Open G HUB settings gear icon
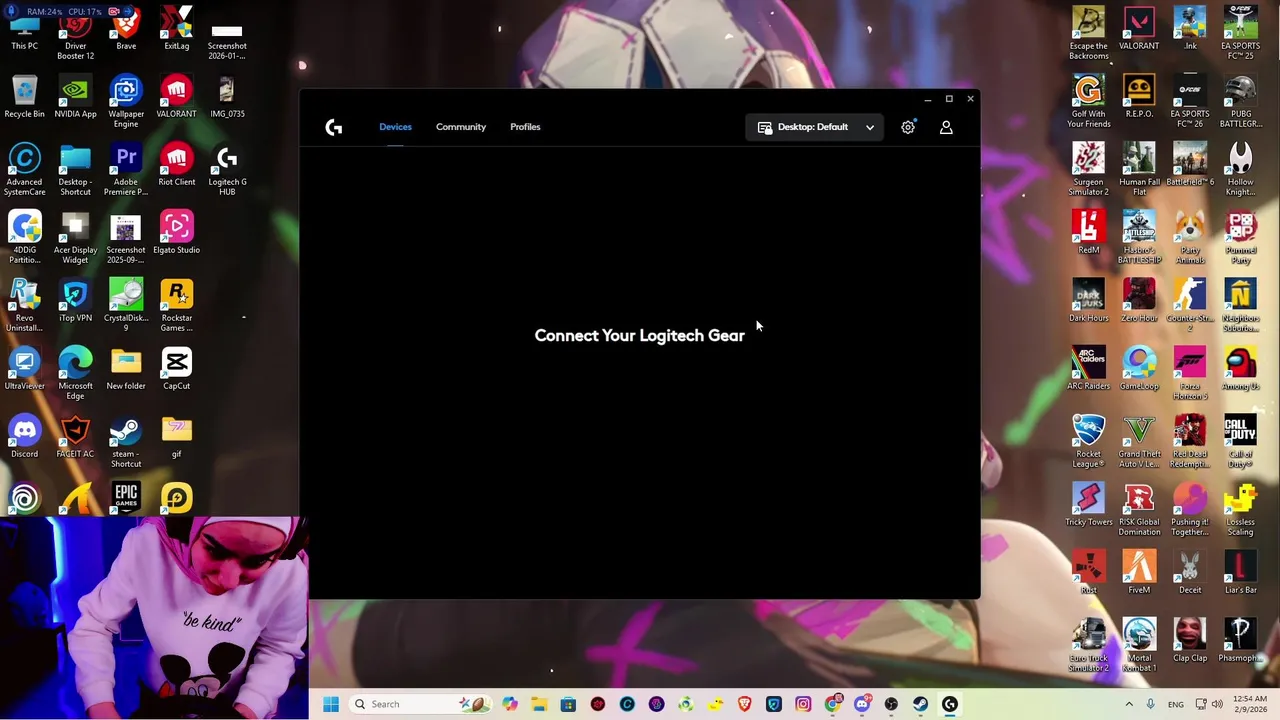Screen dimensions: 1280x720 point(908,127)
